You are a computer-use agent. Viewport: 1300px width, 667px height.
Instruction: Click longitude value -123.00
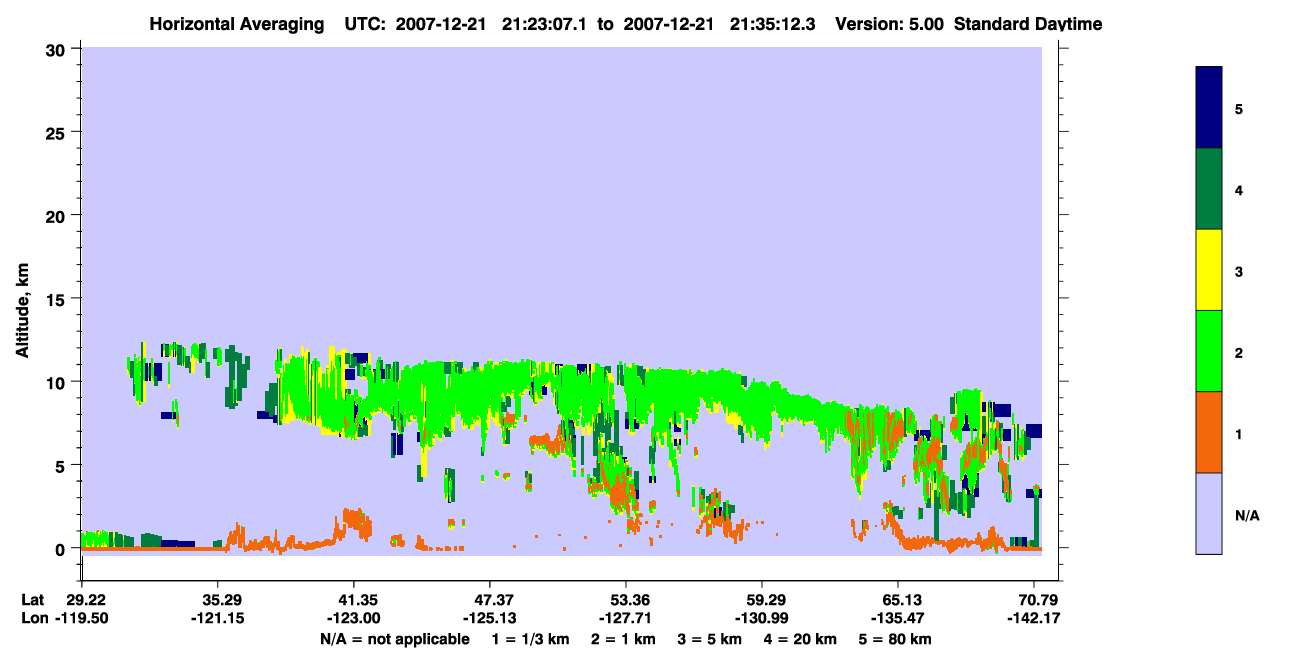click(354, 618)
